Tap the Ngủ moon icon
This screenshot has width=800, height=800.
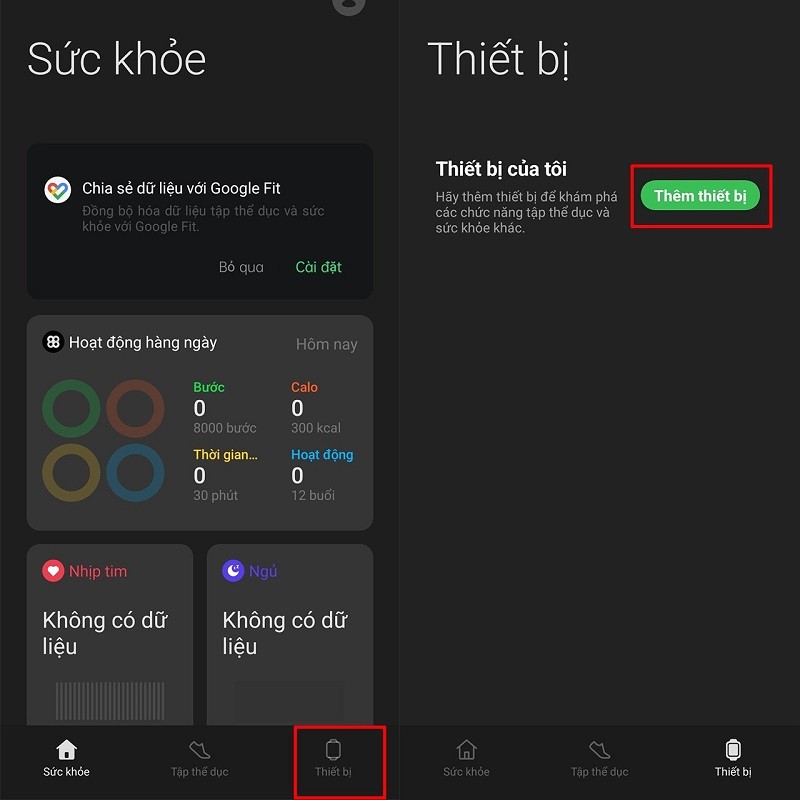(x=233, y=570)
